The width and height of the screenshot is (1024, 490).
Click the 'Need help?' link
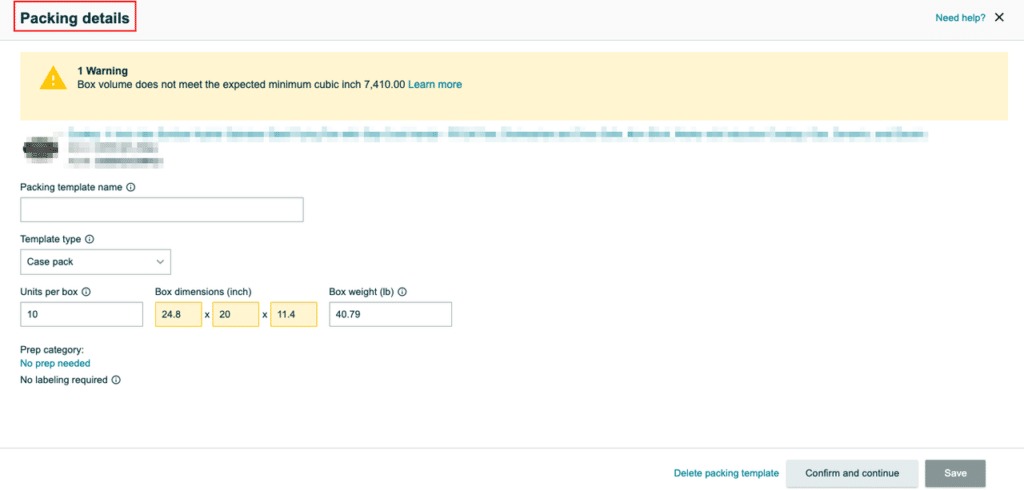[x=960, y=18]
